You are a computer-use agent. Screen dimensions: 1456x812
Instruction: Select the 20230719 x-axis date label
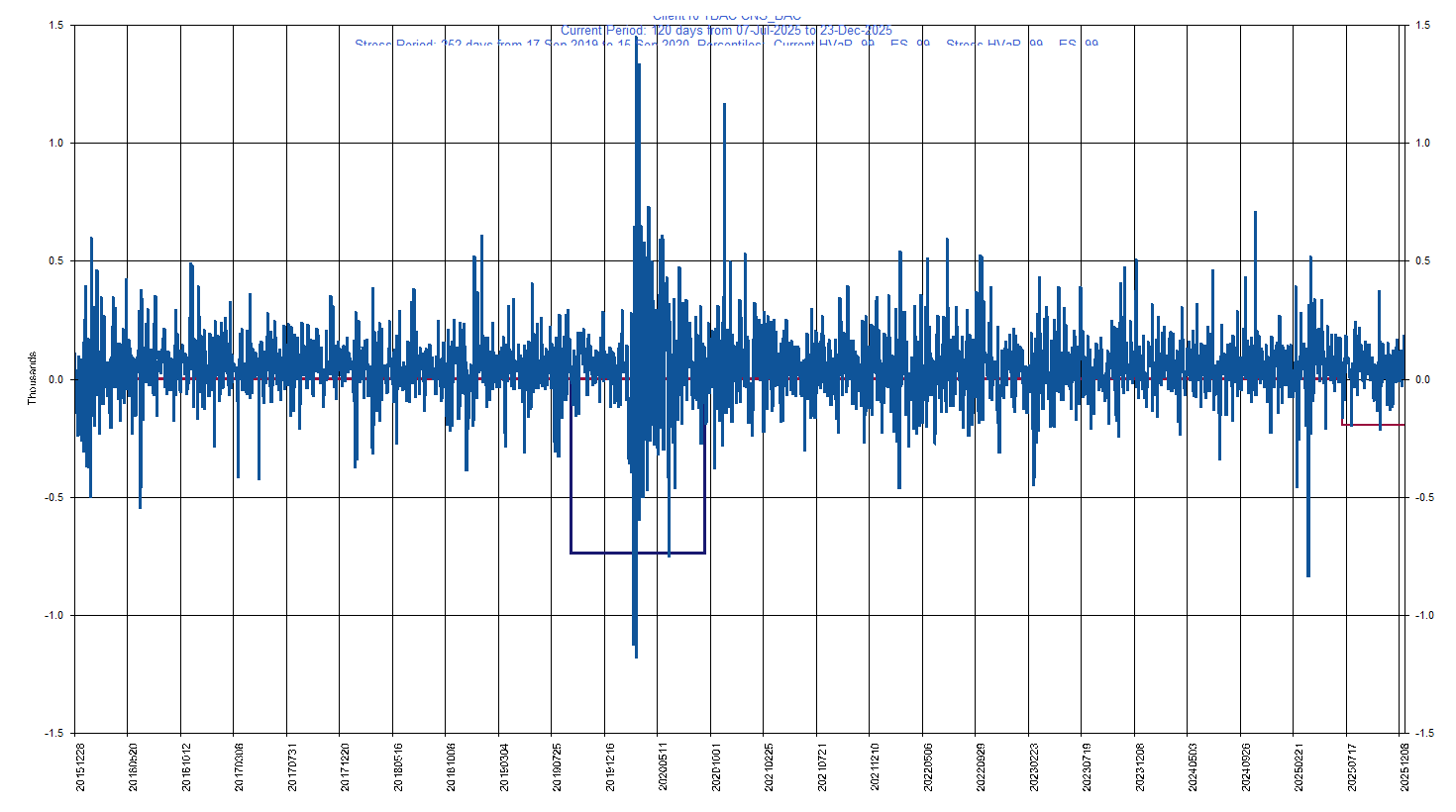click(x=1088, y=768)
